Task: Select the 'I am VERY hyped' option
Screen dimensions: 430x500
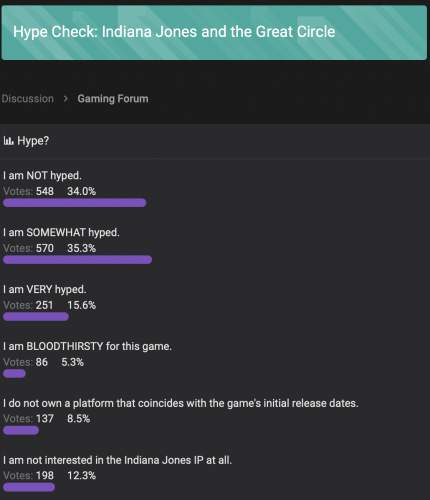Action: tap(45, 289)
